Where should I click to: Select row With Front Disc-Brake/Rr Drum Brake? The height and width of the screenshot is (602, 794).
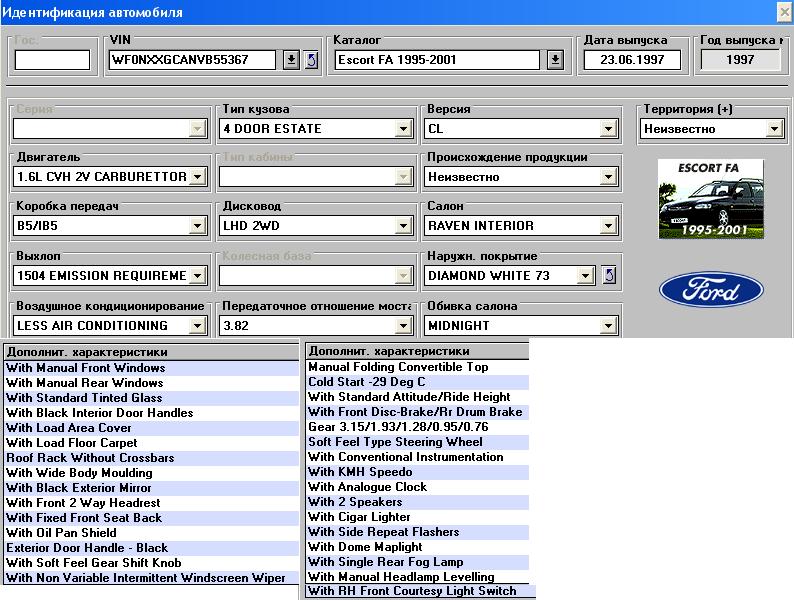[418, 412]
